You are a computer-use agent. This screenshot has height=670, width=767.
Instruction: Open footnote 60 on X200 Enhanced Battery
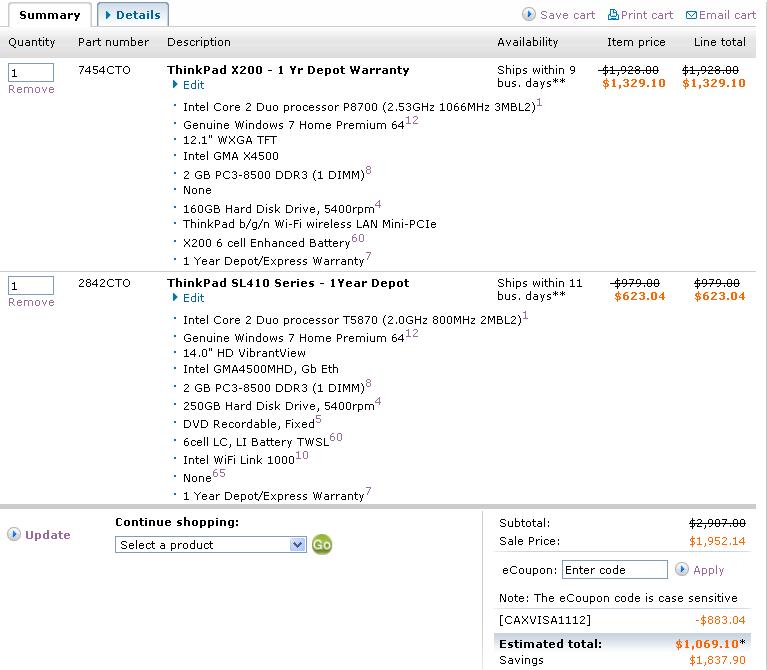click(x=357, y=238)
